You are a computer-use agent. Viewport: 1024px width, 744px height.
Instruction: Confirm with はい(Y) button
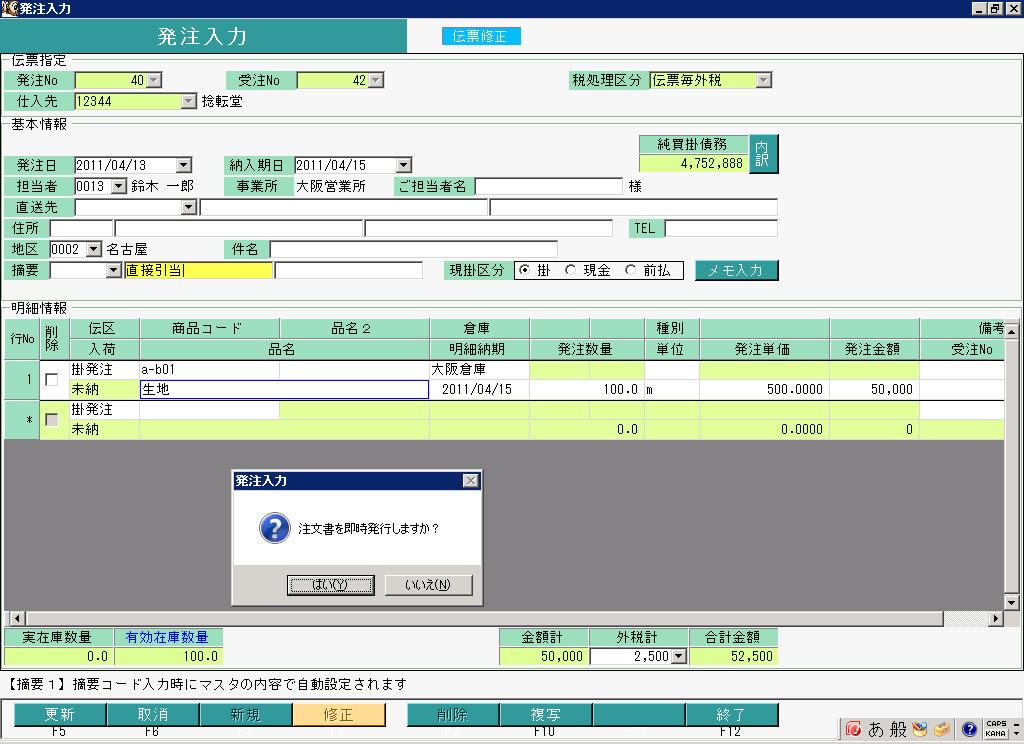coord(330,585)
